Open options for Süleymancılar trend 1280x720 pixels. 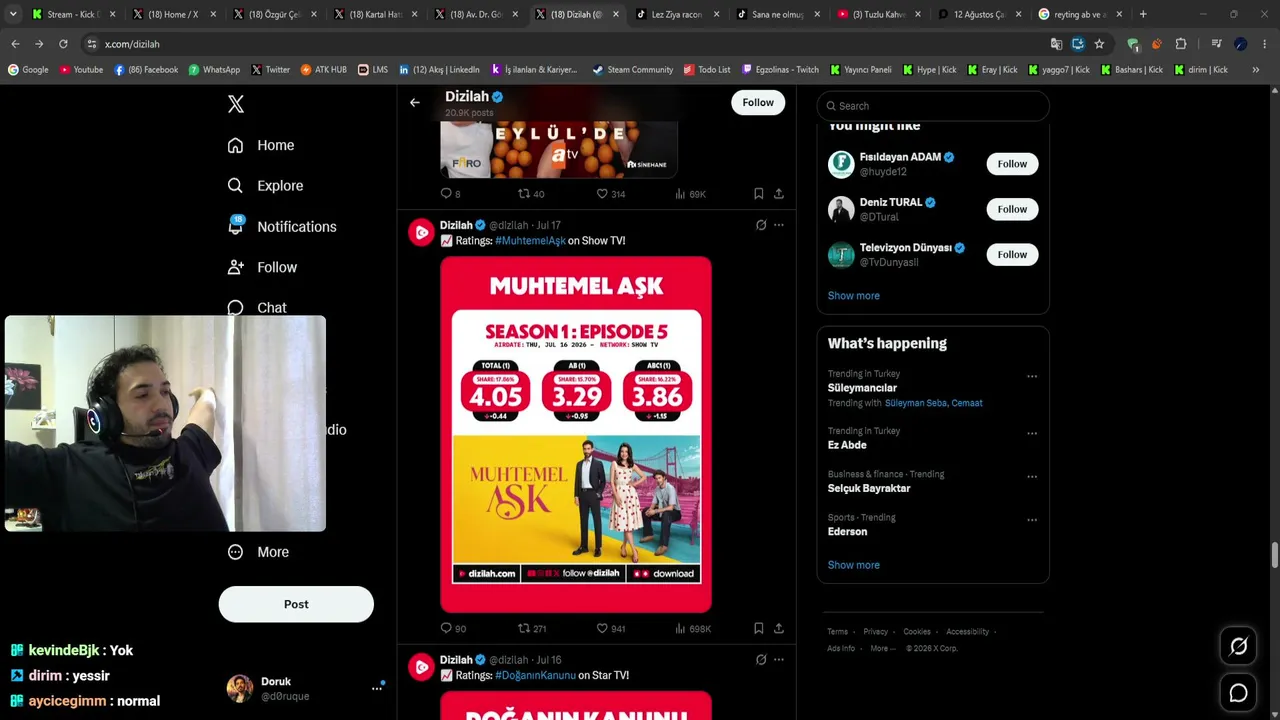coord(1032,377)
